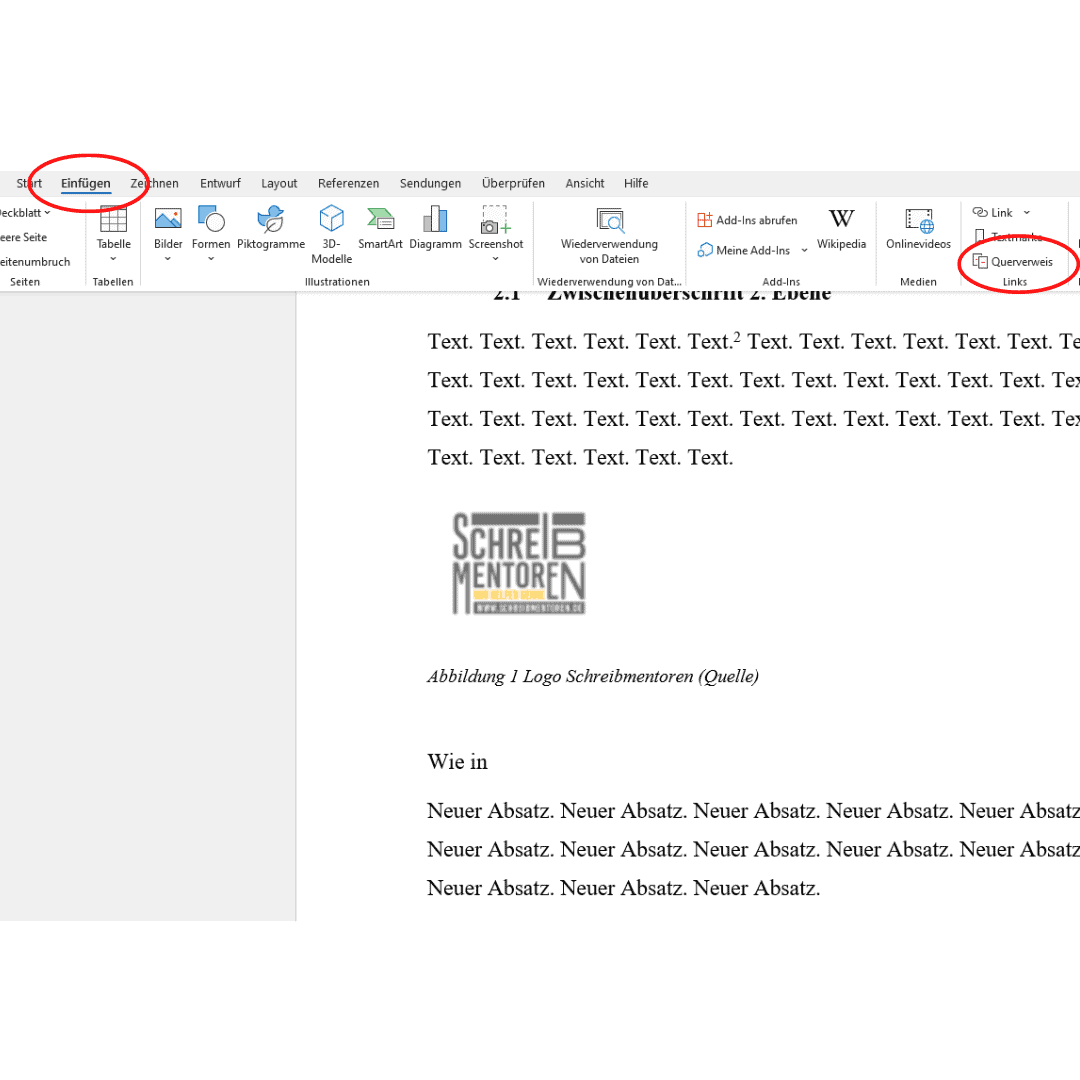Place cursor after 'Wie in'
Image resolution: width=1080 pixels, height=1080 pixels.
pos(488,762)
